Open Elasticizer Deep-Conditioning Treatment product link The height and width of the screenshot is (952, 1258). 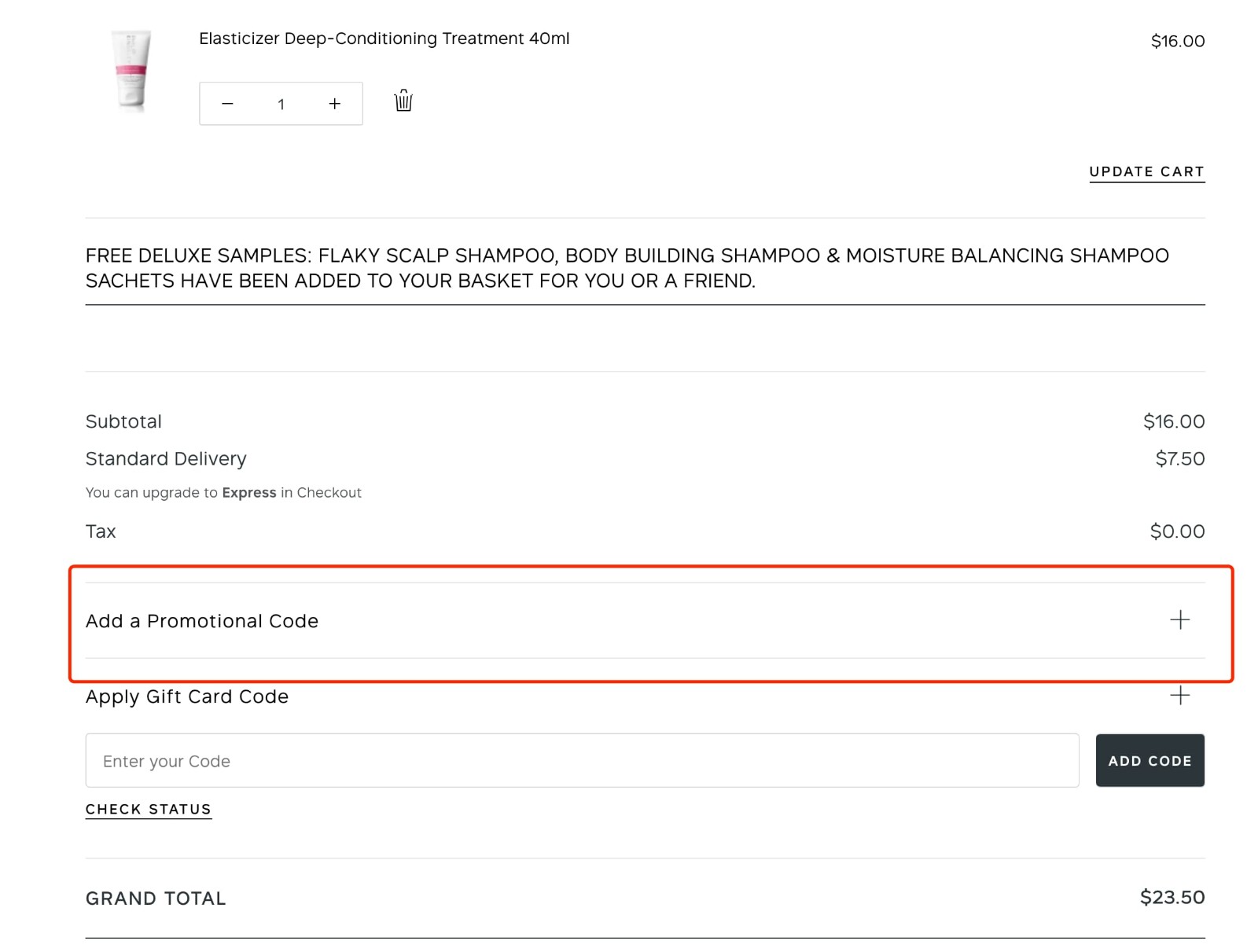tap(384, 39)
